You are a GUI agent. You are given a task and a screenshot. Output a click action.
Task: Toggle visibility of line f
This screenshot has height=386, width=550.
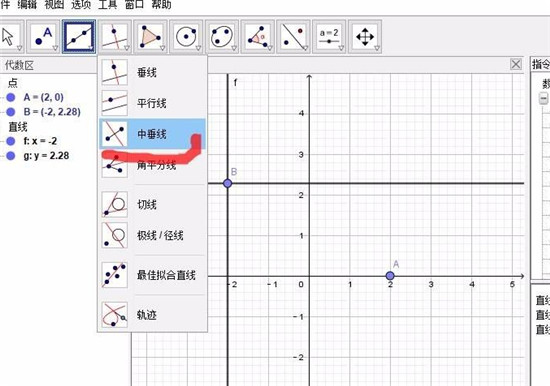(11, 141)
